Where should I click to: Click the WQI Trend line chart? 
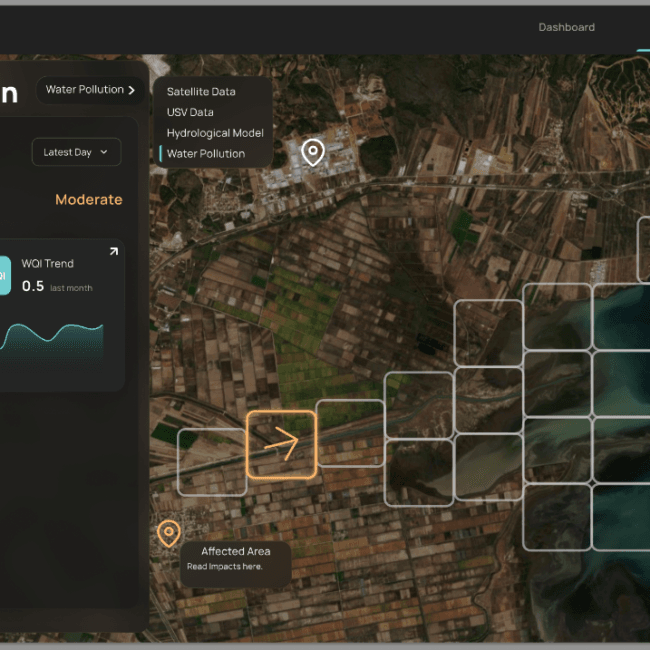[52, 339]
